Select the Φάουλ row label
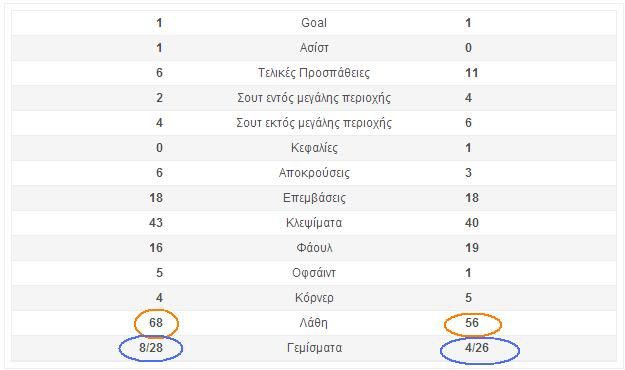The width and height of the screenshot is (625, 370). [x=314, y=248]
